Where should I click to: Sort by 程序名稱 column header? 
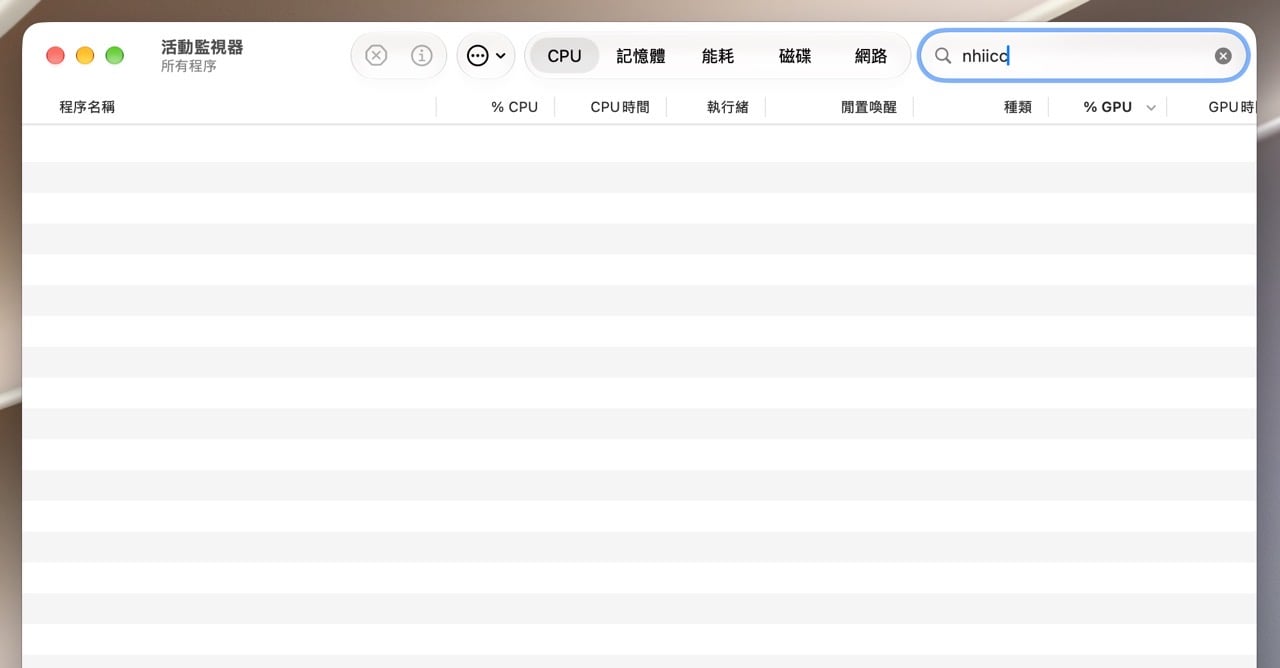(87, 107)
